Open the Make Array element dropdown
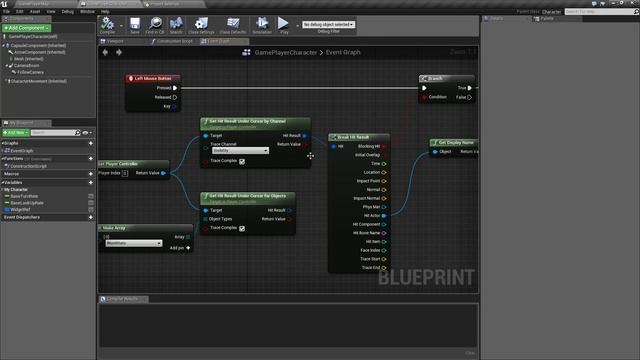The height and width of the screenshot is (360, 640). (x=133, y=243)
